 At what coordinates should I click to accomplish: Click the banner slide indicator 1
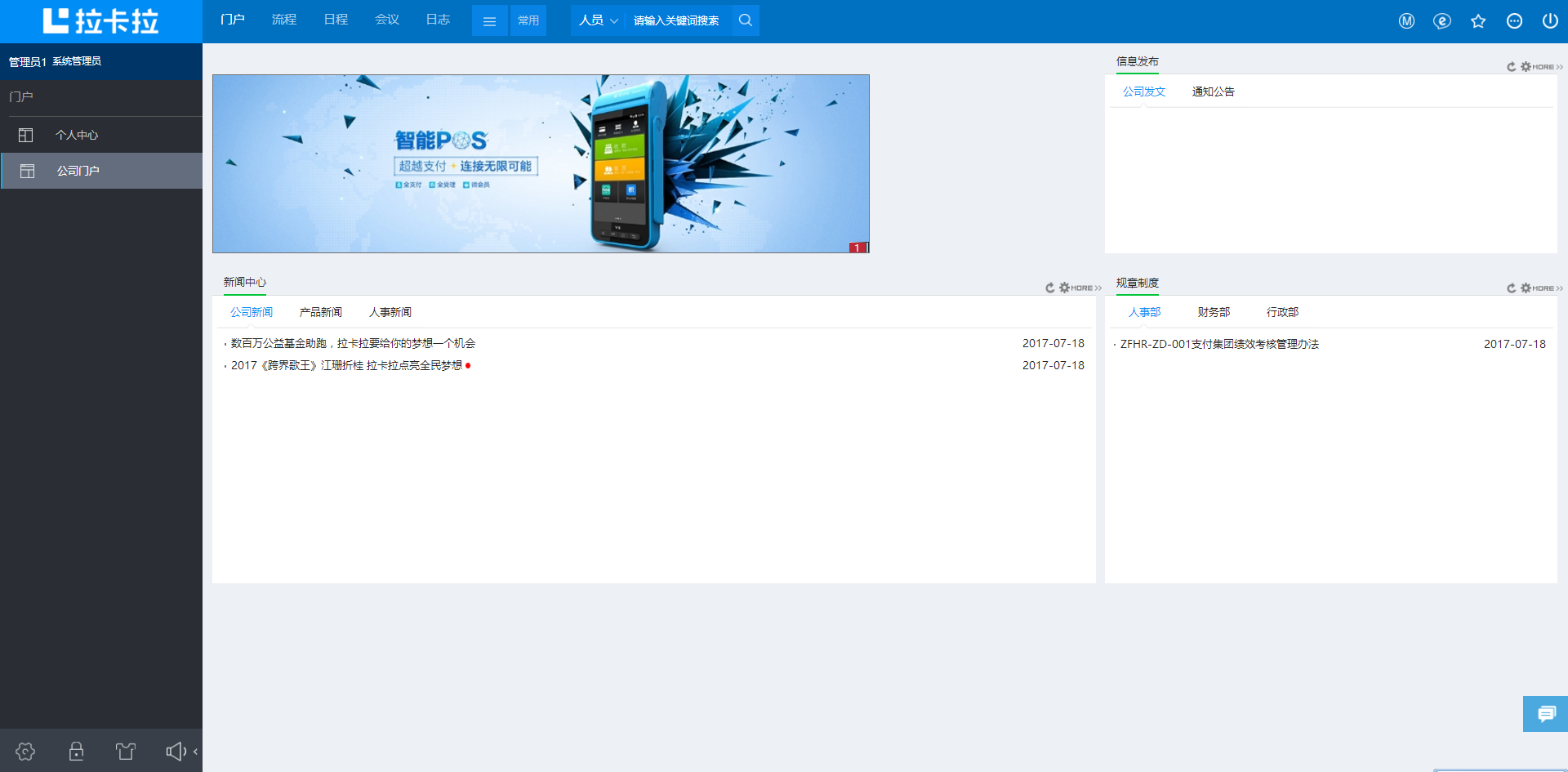click(x=857, y=248)
